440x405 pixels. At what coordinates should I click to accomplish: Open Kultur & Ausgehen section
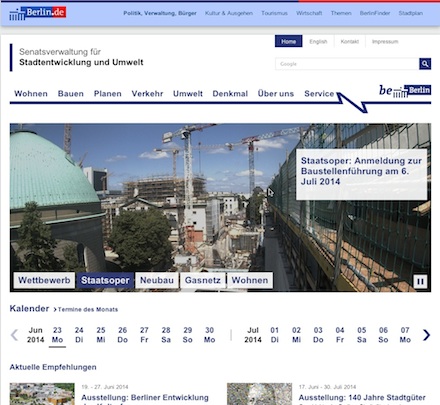(x=229, y=13)
